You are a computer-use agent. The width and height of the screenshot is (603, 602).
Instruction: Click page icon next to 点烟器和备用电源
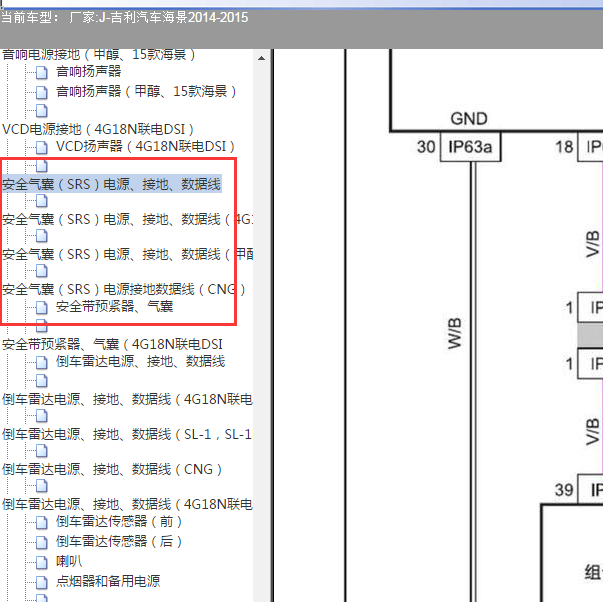tap(42, 582)
